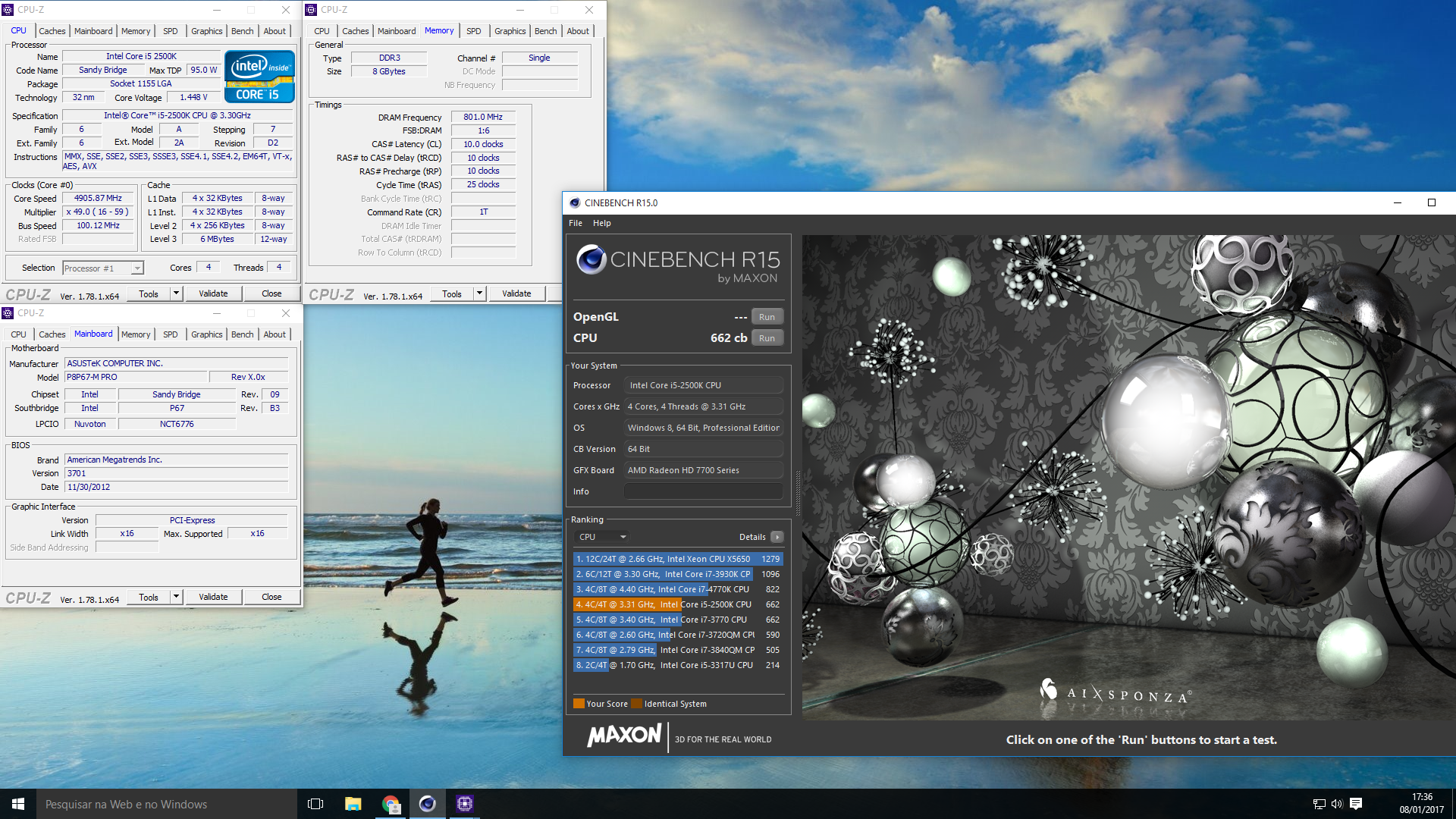Screen dimensions: 1456x819
Task: Switch to Cinebench taskbar icon
Action: click(428, 804)
